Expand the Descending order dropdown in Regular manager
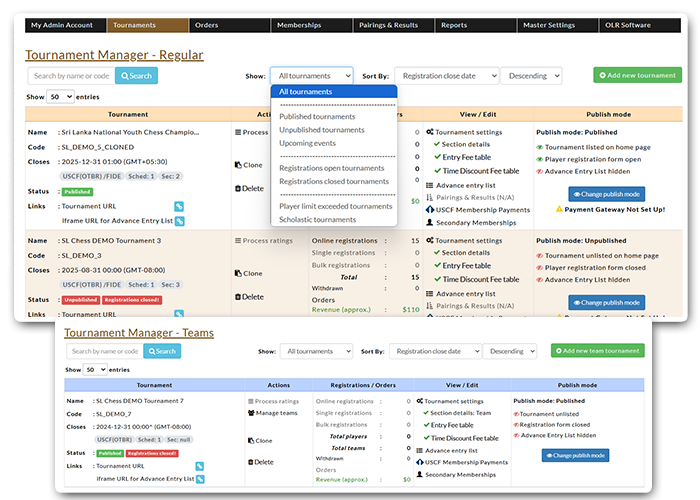 [530, 76]
